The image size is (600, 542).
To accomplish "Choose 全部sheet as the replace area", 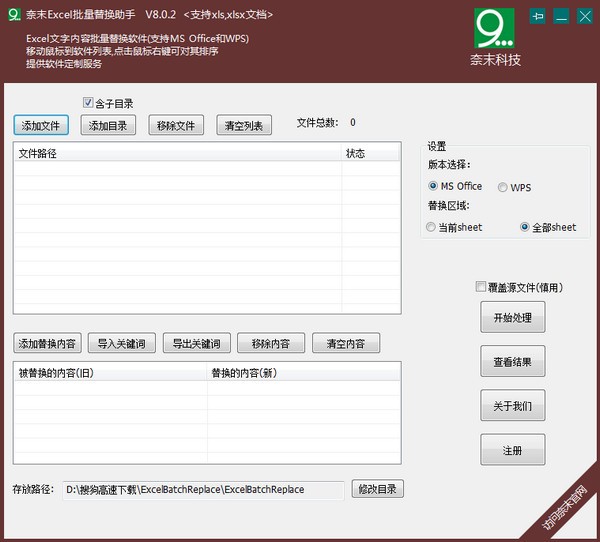I will pyautogui.click(x=525, y=227).
